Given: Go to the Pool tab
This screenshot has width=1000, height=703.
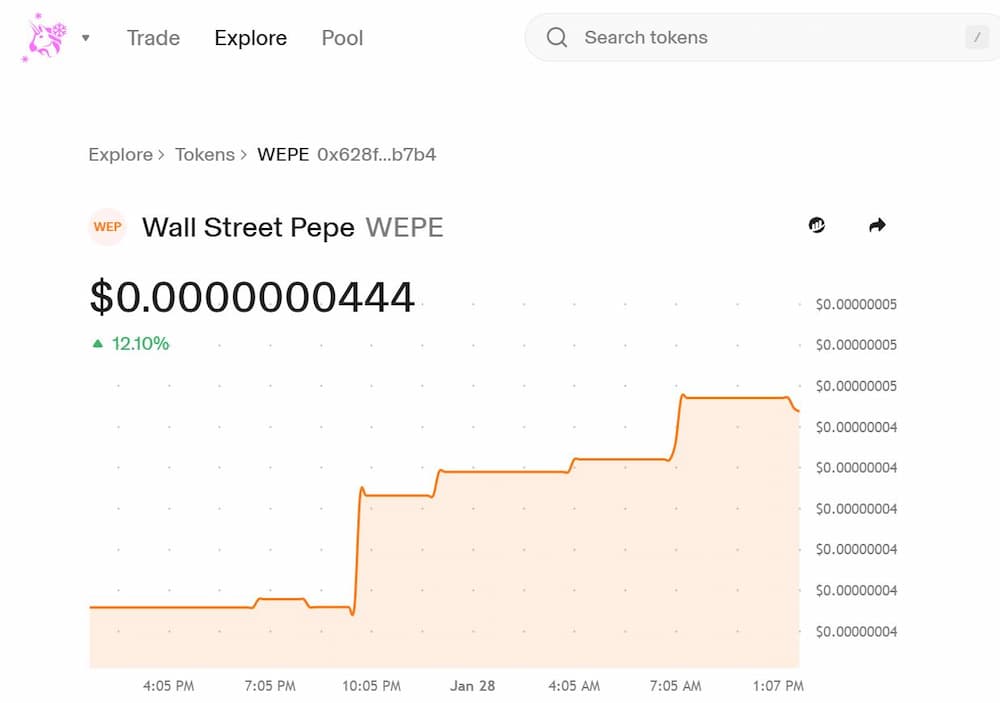Looking at the screenshot, I should 342,38.
